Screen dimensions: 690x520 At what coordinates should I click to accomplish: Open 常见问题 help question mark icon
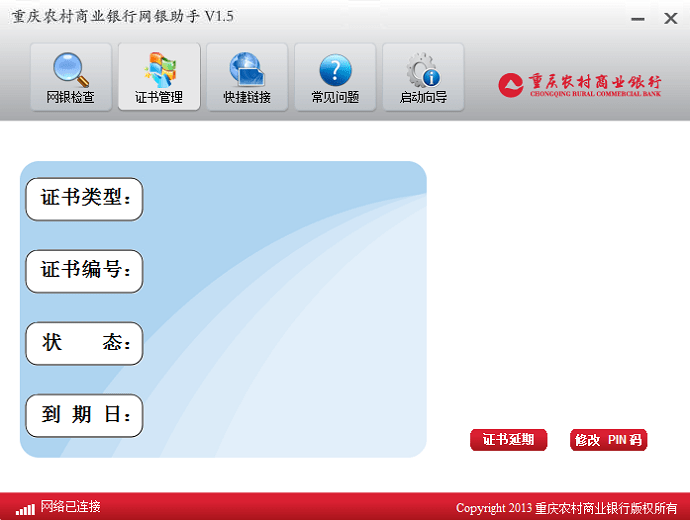click(x=335, y=77)
